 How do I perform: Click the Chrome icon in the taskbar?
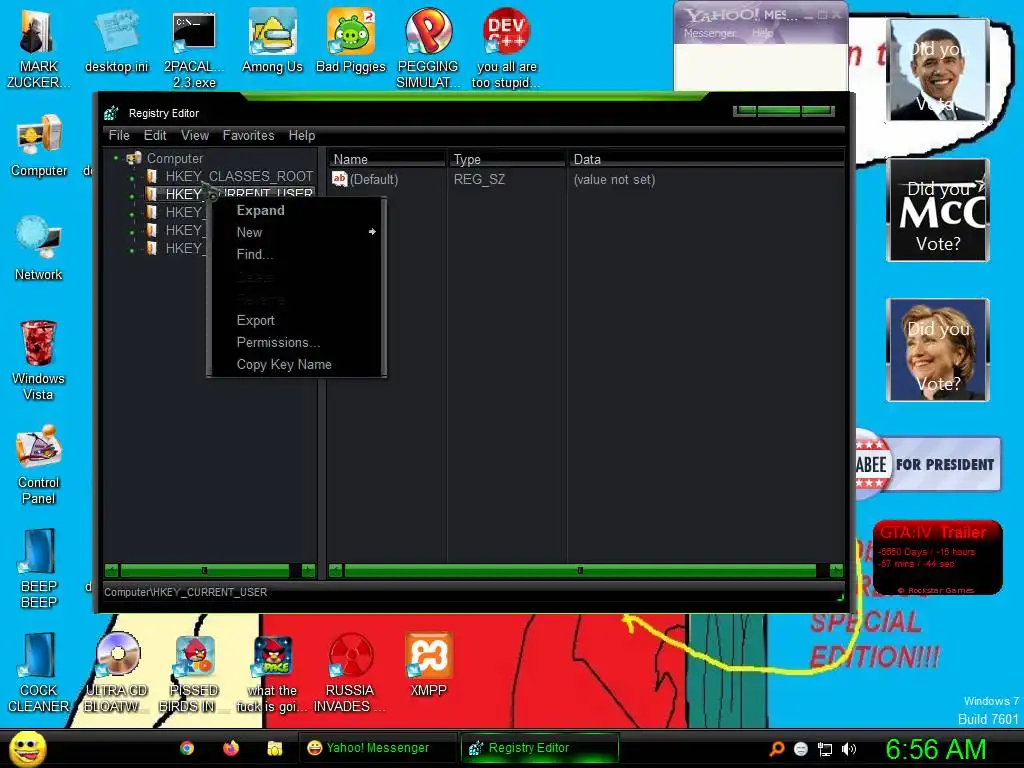pyautogui.click(x=187, y=748)
